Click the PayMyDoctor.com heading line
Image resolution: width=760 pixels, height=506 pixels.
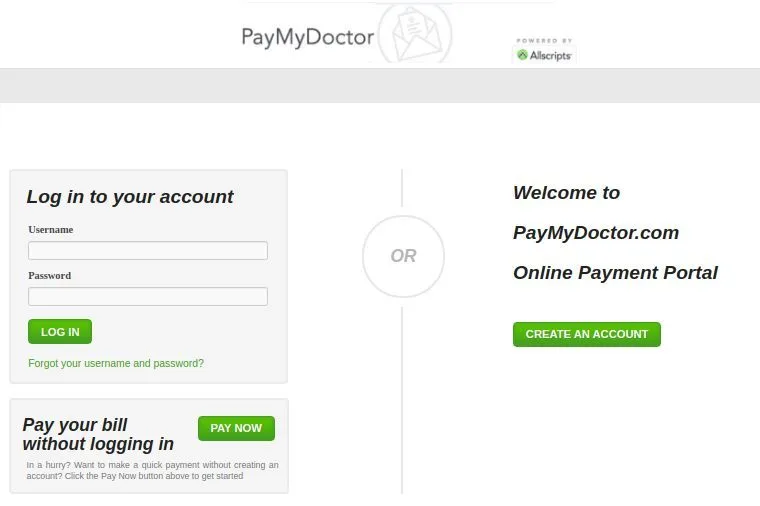click(596, 233)
